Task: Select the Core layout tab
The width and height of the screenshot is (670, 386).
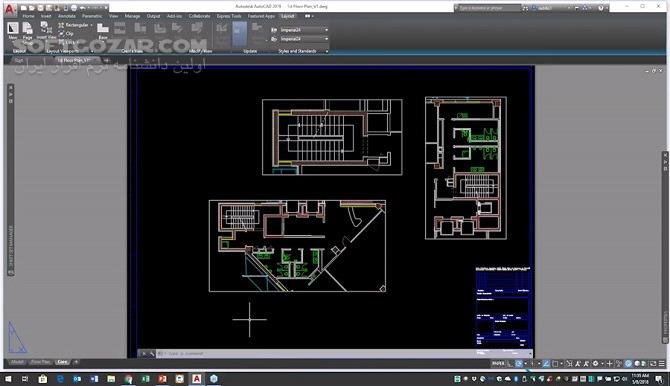Action: 62,362
